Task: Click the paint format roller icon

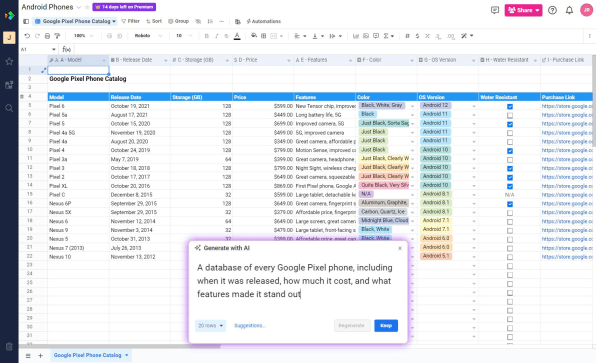Action: pyautogui.click(x=57, y=36)
